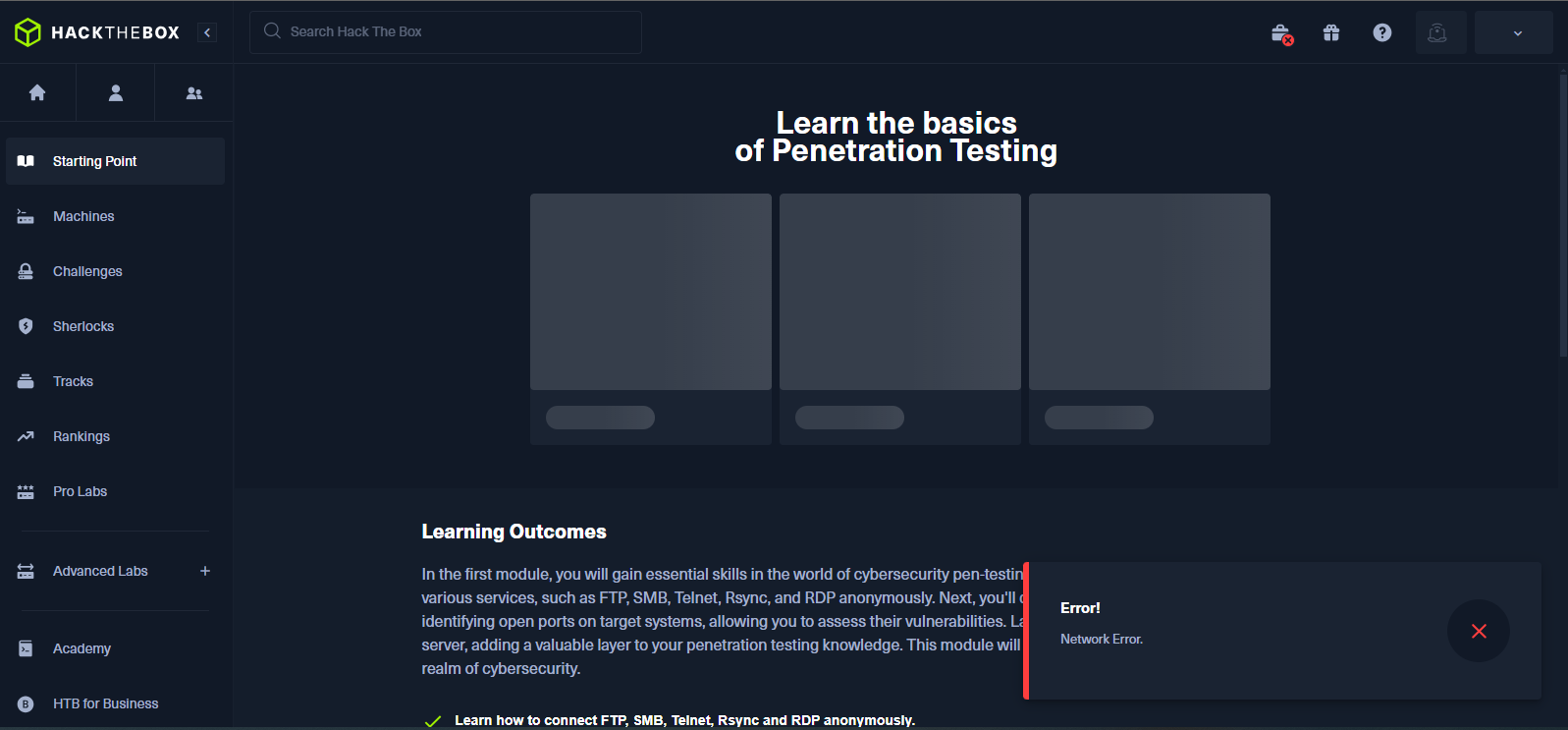
Task: Open the gift rewards icon
Action: (x=1331, y=32)
